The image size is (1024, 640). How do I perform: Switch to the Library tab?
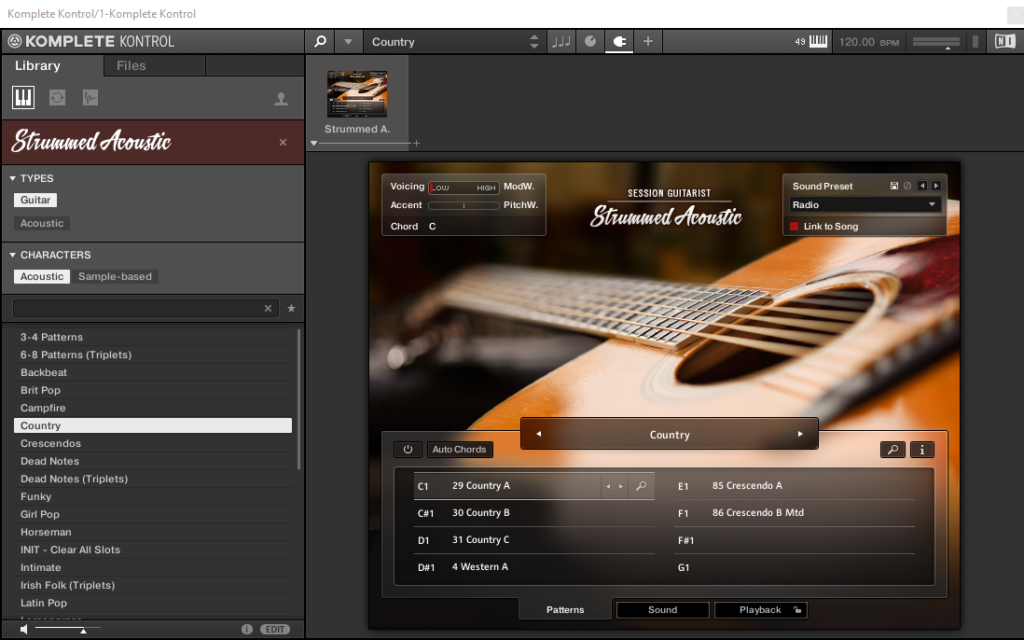(38, 65)
